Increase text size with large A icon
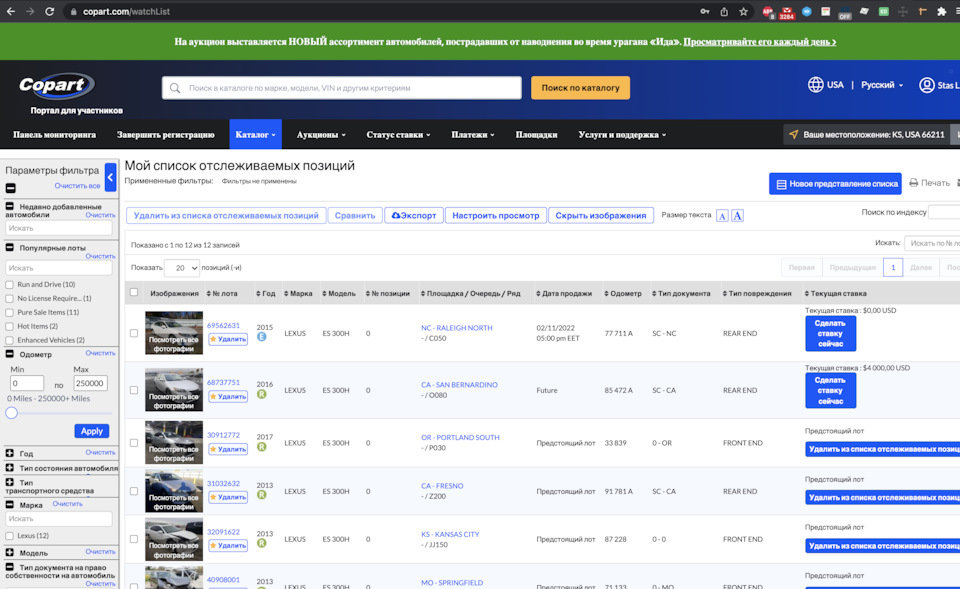Screen dimensions: 960x589 [737, 216]
